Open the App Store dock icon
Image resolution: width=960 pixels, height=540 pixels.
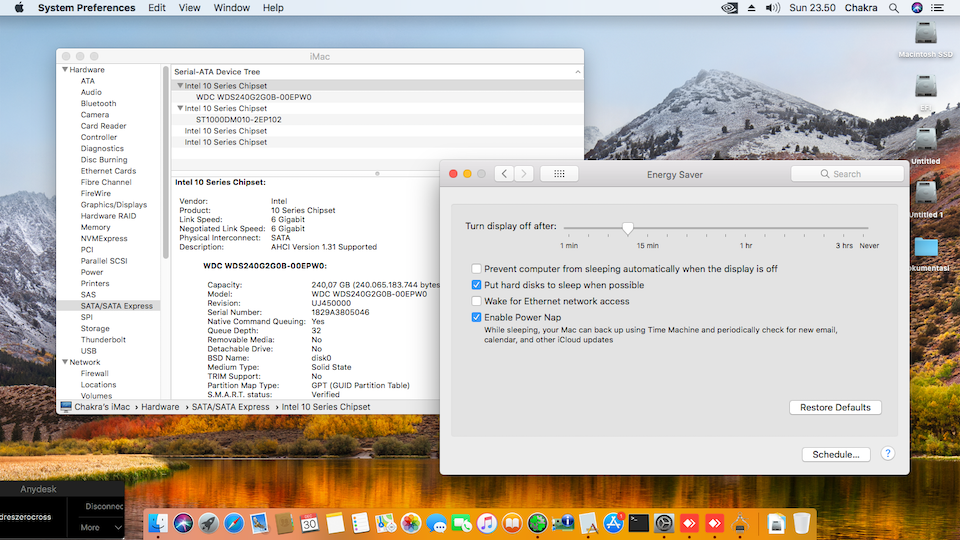(614, 522)
